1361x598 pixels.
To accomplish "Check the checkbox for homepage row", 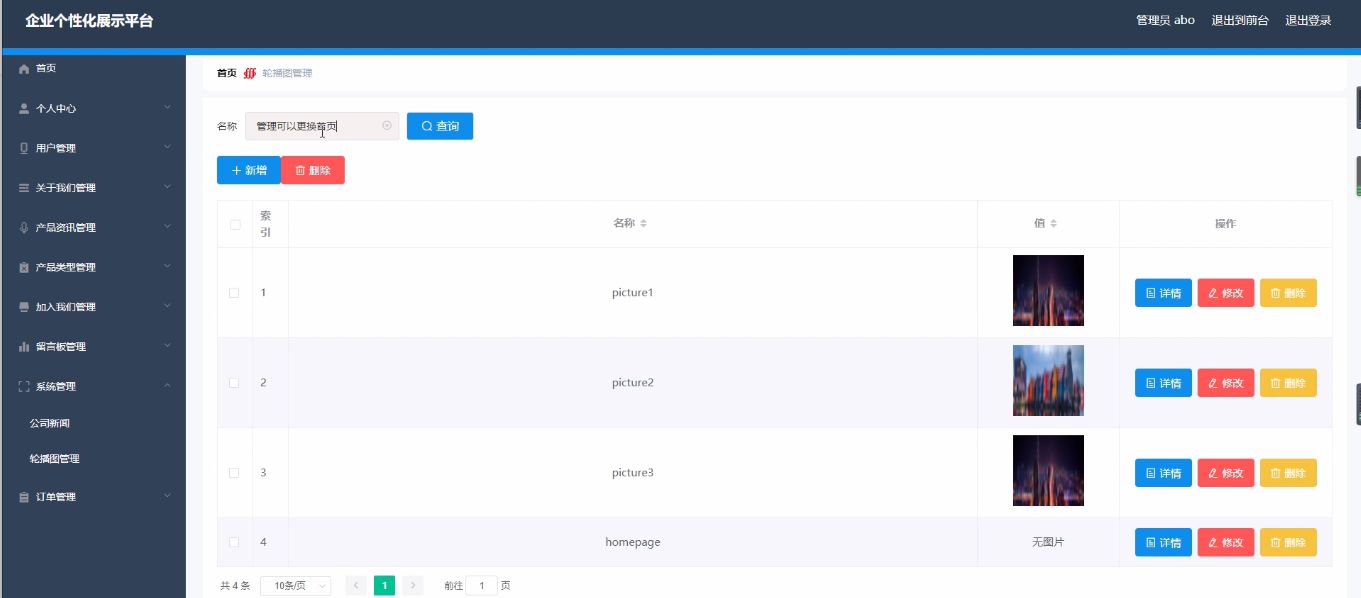I will (x=234, y=542).
